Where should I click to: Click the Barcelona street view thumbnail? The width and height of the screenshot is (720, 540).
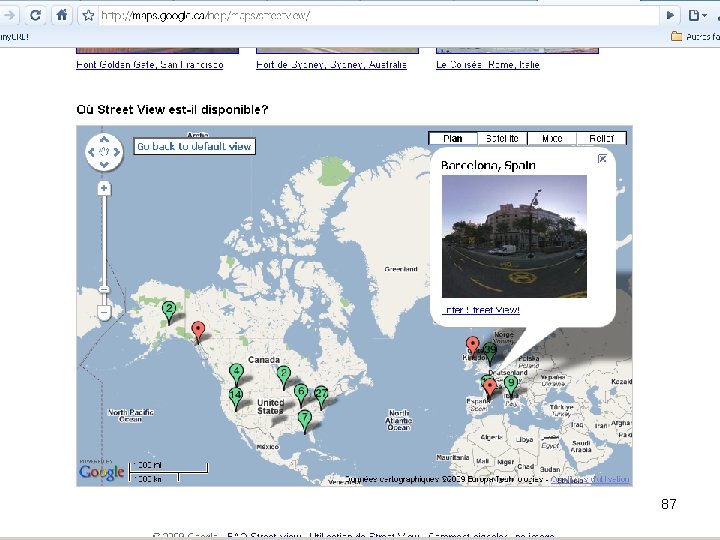(x=514, y=236)
